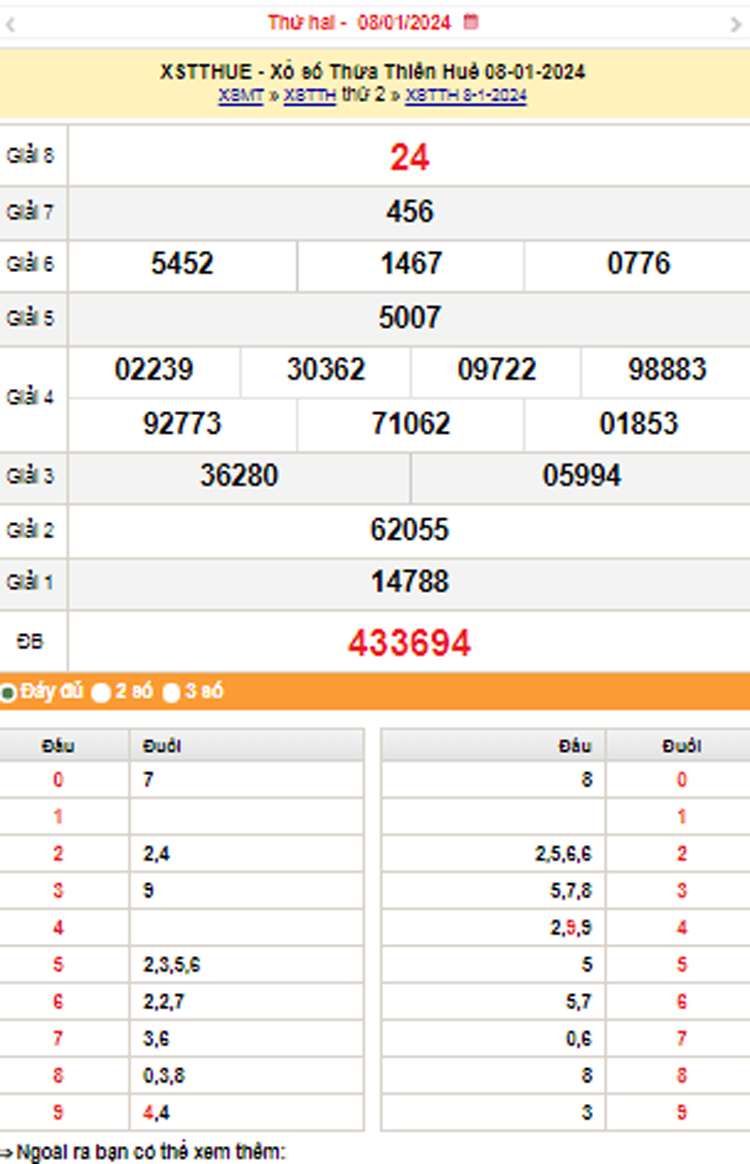Go to previous day's results arrow
This screenshot has width=750, height=1164.
pyautogui.click(x=10, y=24)
